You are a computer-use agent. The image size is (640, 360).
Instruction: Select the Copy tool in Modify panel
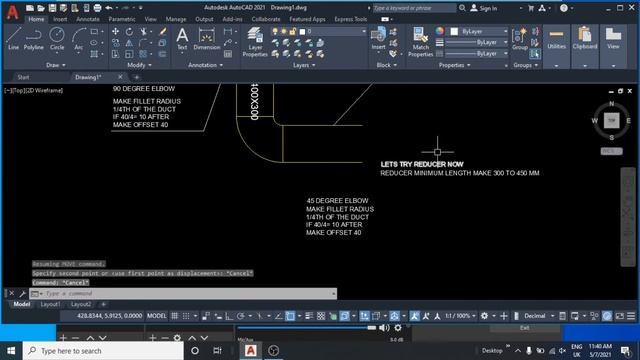[x=116, y=42]
